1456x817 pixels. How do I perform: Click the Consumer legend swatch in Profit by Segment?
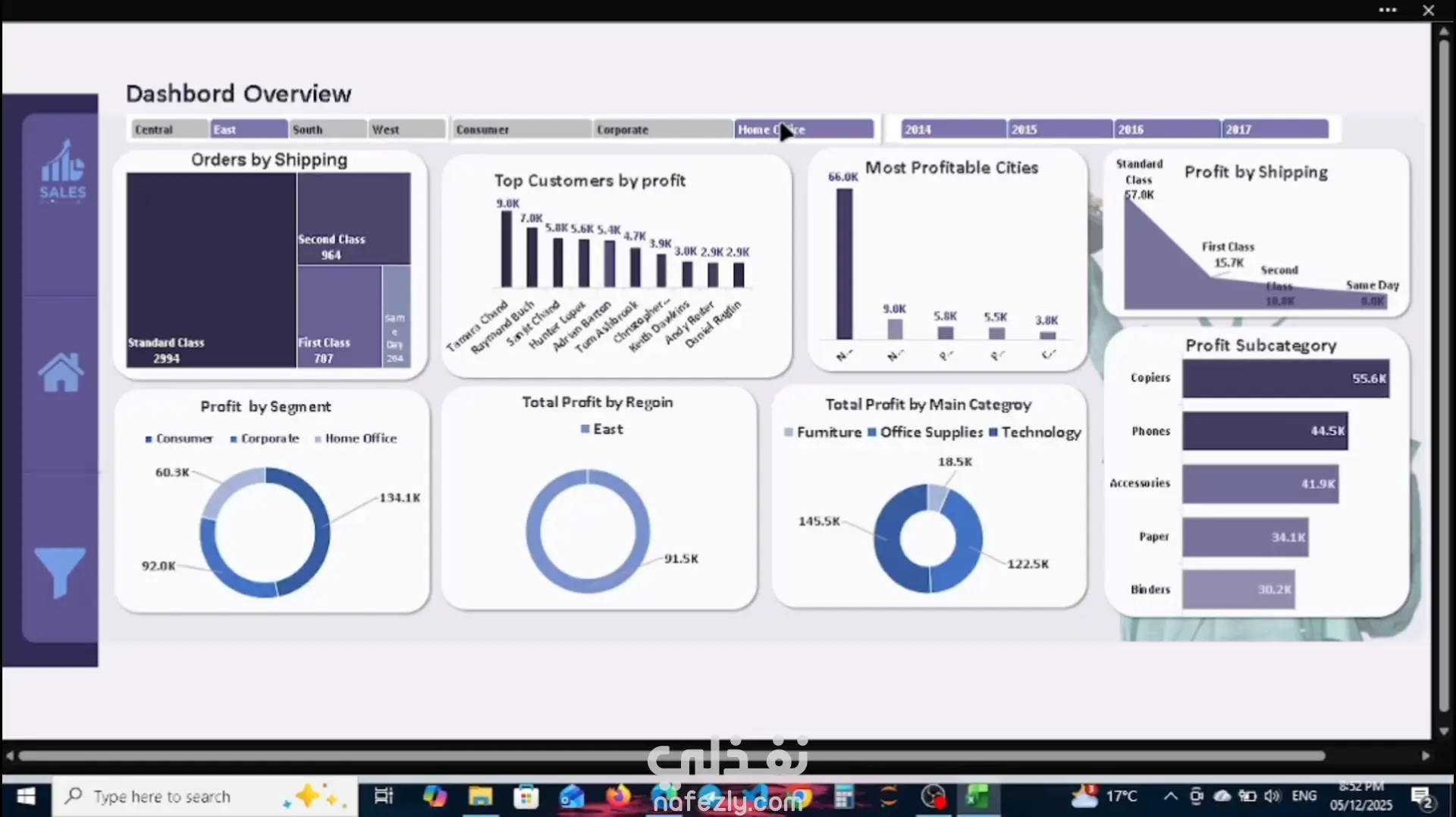click(149, 439)
